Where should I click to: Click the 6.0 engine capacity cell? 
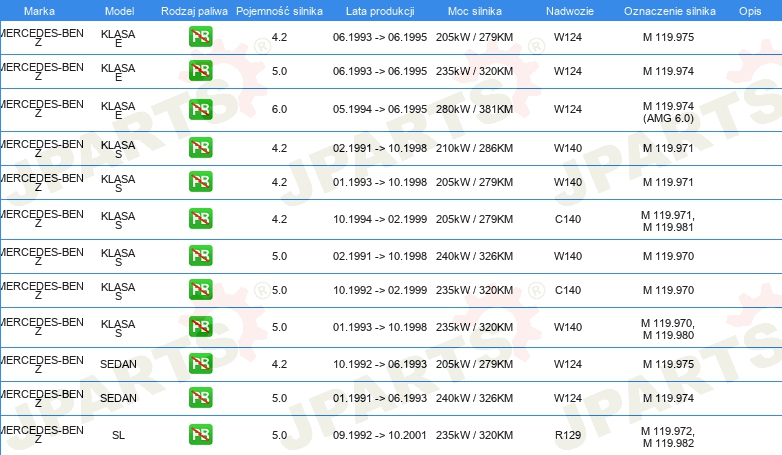point(279,109)
